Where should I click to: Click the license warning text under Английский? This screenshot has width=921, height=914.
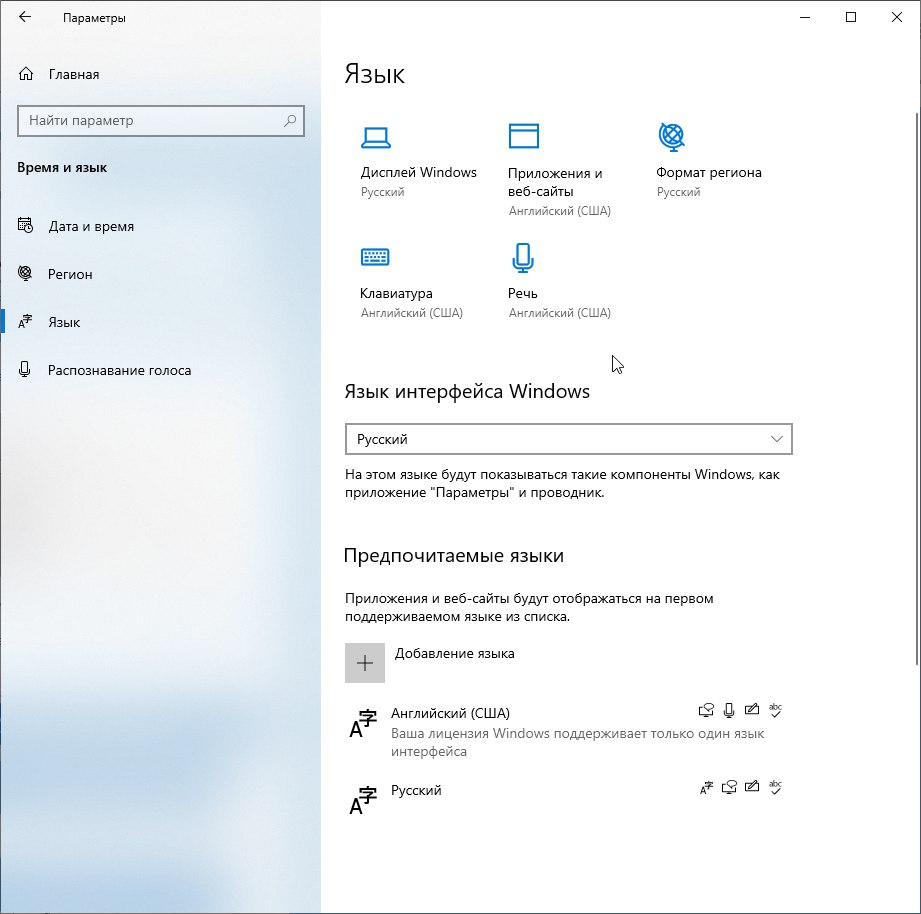(578, 742)
